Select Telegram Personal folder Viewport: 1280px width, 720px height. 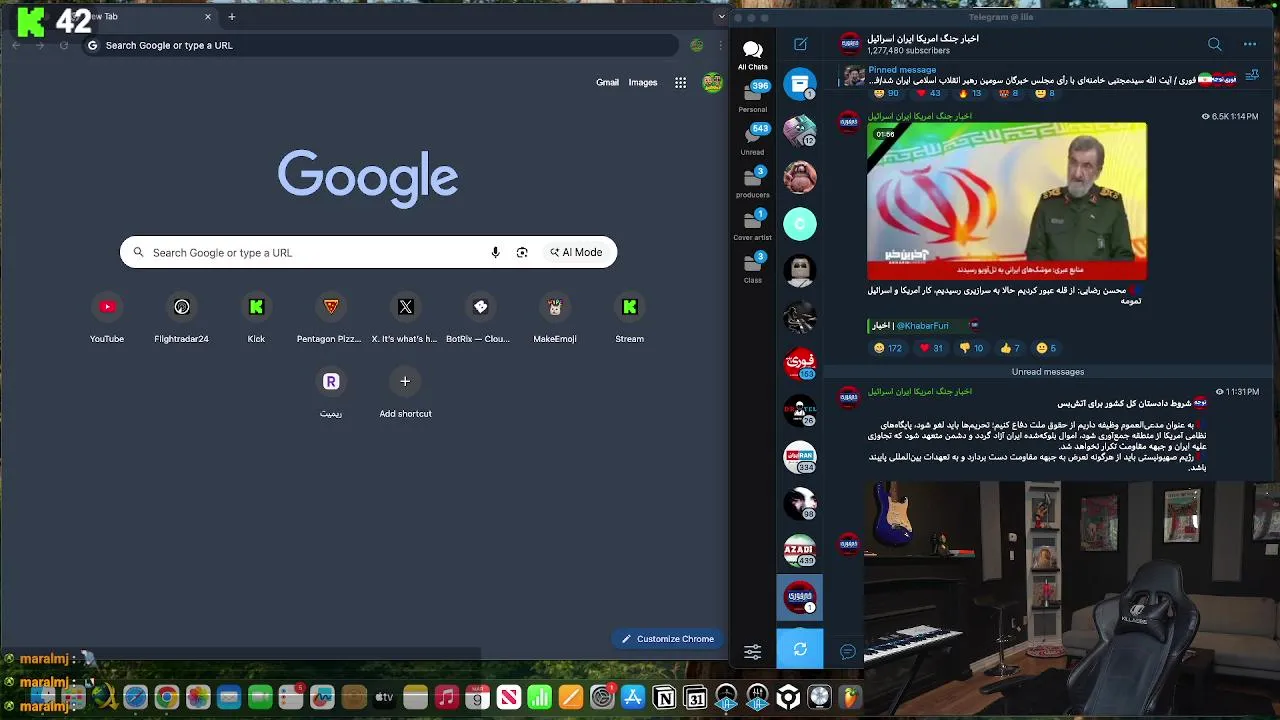(x=753, y=97)
